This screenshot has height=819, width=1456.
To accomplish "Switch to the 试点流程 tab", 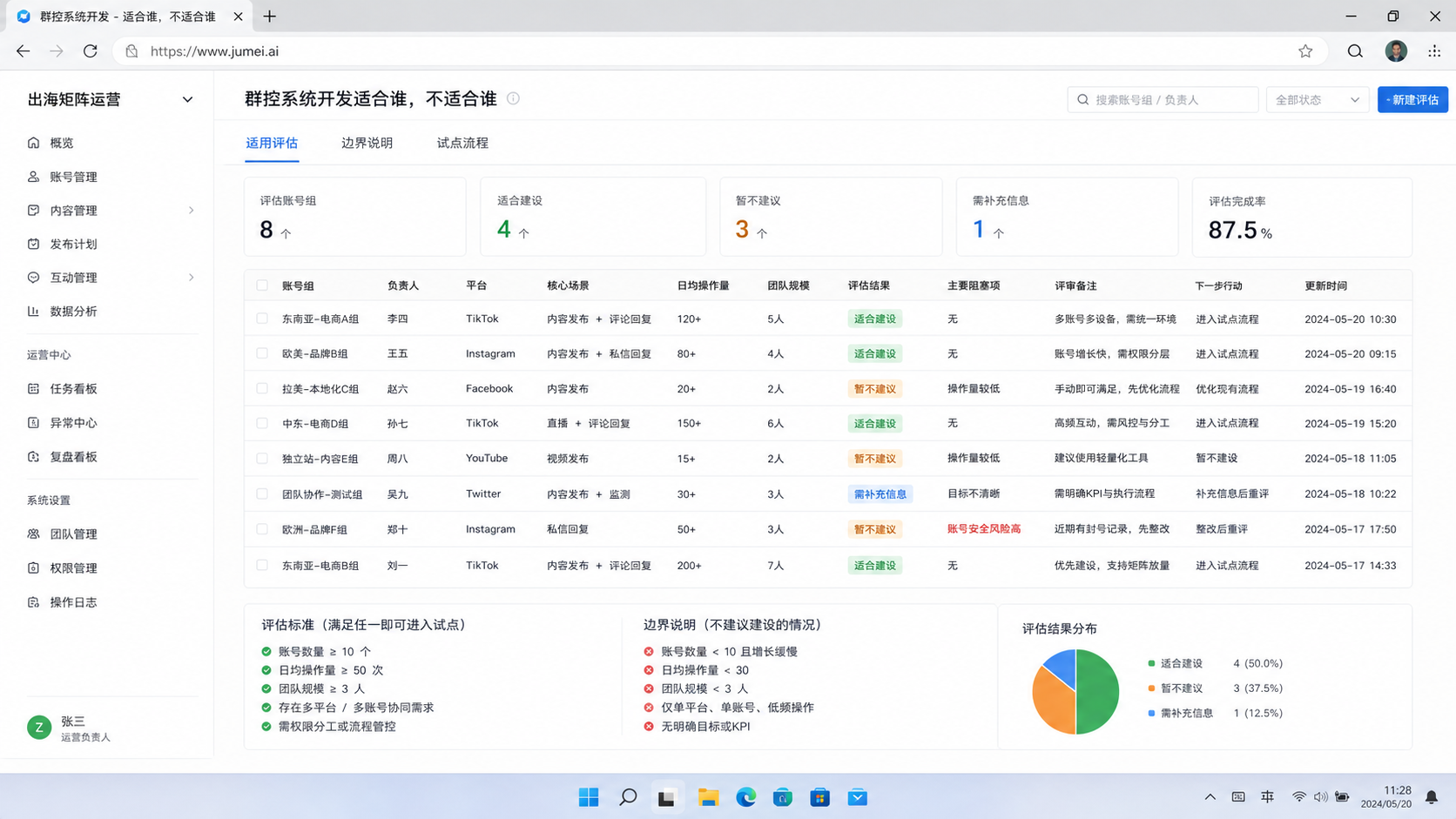I will pyautogui.click(x=462, y=143).
